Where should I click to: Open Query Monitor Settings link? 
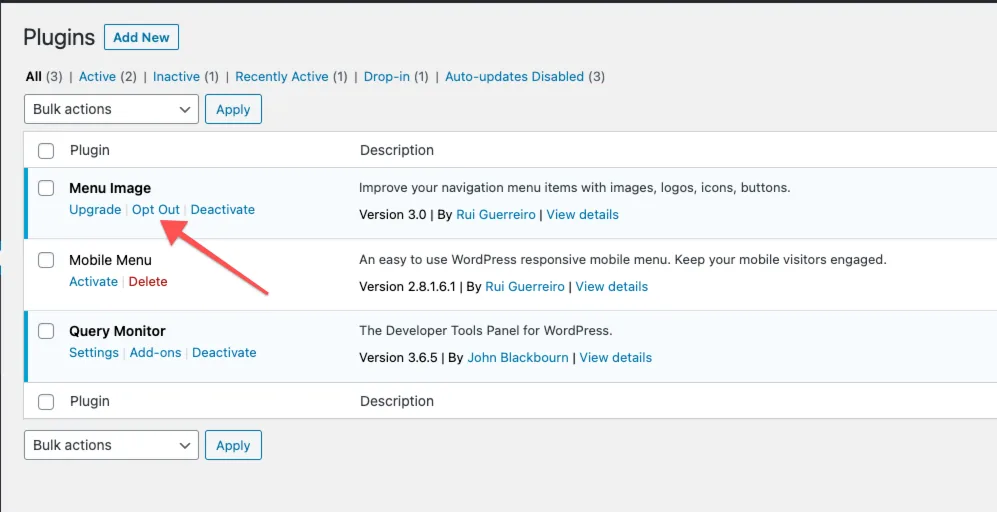94,353
